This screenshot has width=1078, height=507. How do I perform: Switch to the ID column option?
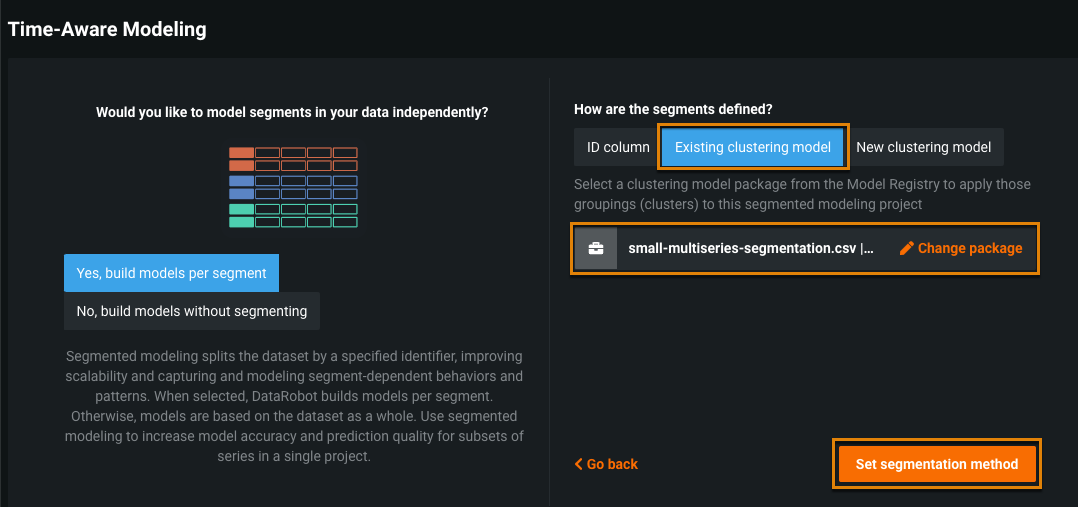(617, 147)
